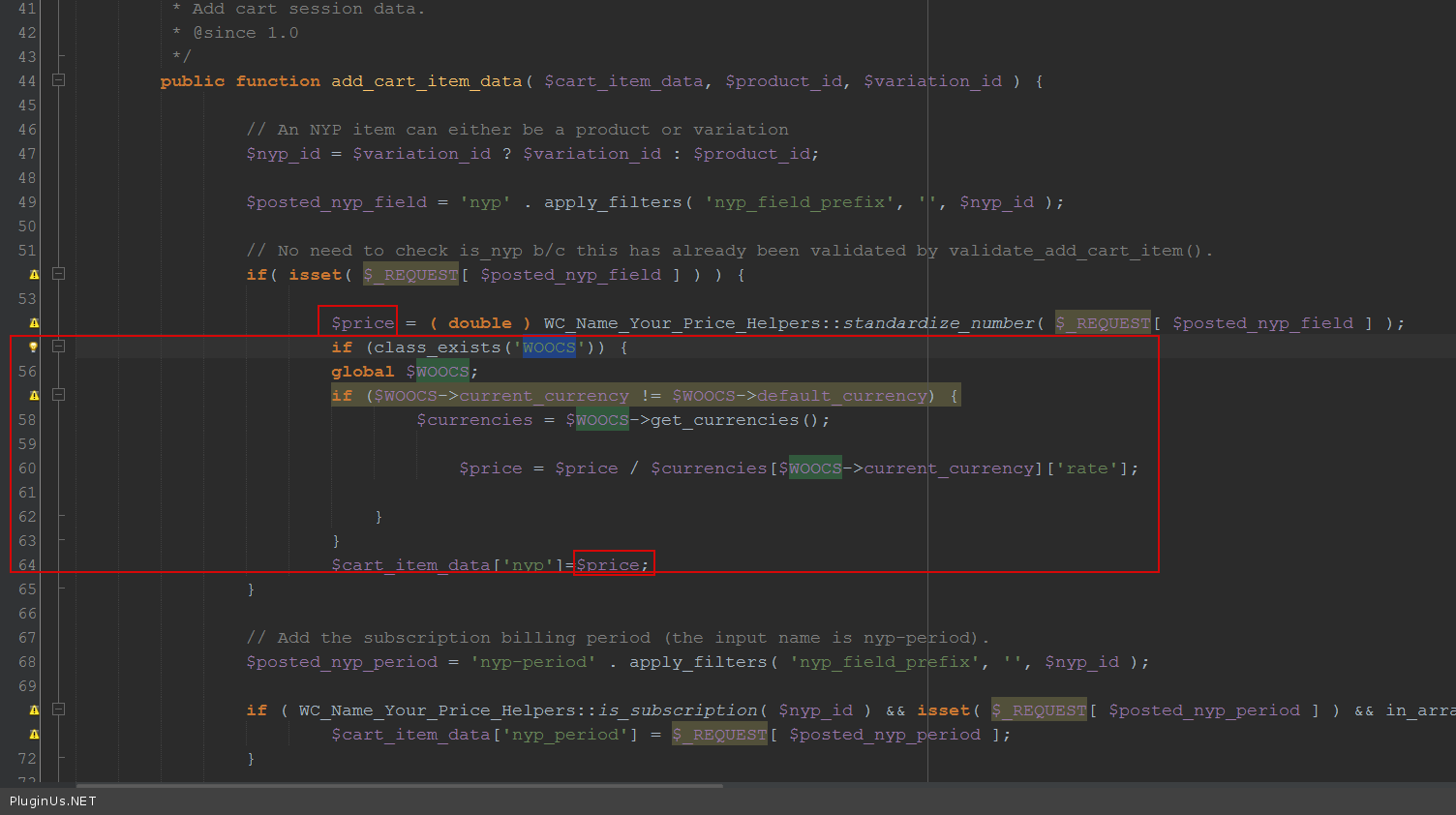This screenshot has width=1456, height=815.
Task: Click line number 60 in the gutter
Action: pyautogui.click(x=27, y=468)
